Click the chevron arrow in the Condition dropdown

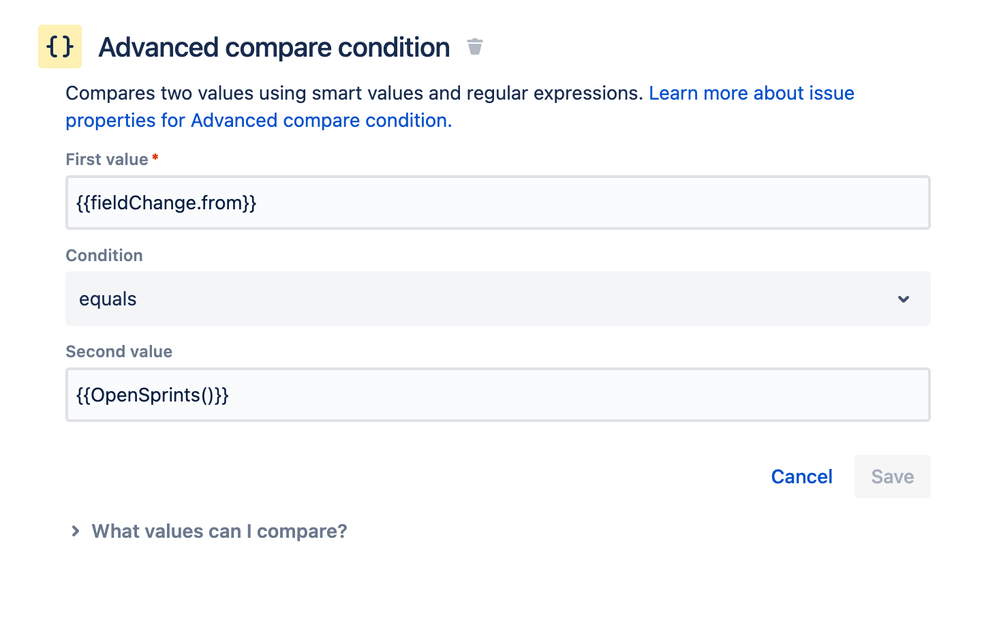pos(903,299)
